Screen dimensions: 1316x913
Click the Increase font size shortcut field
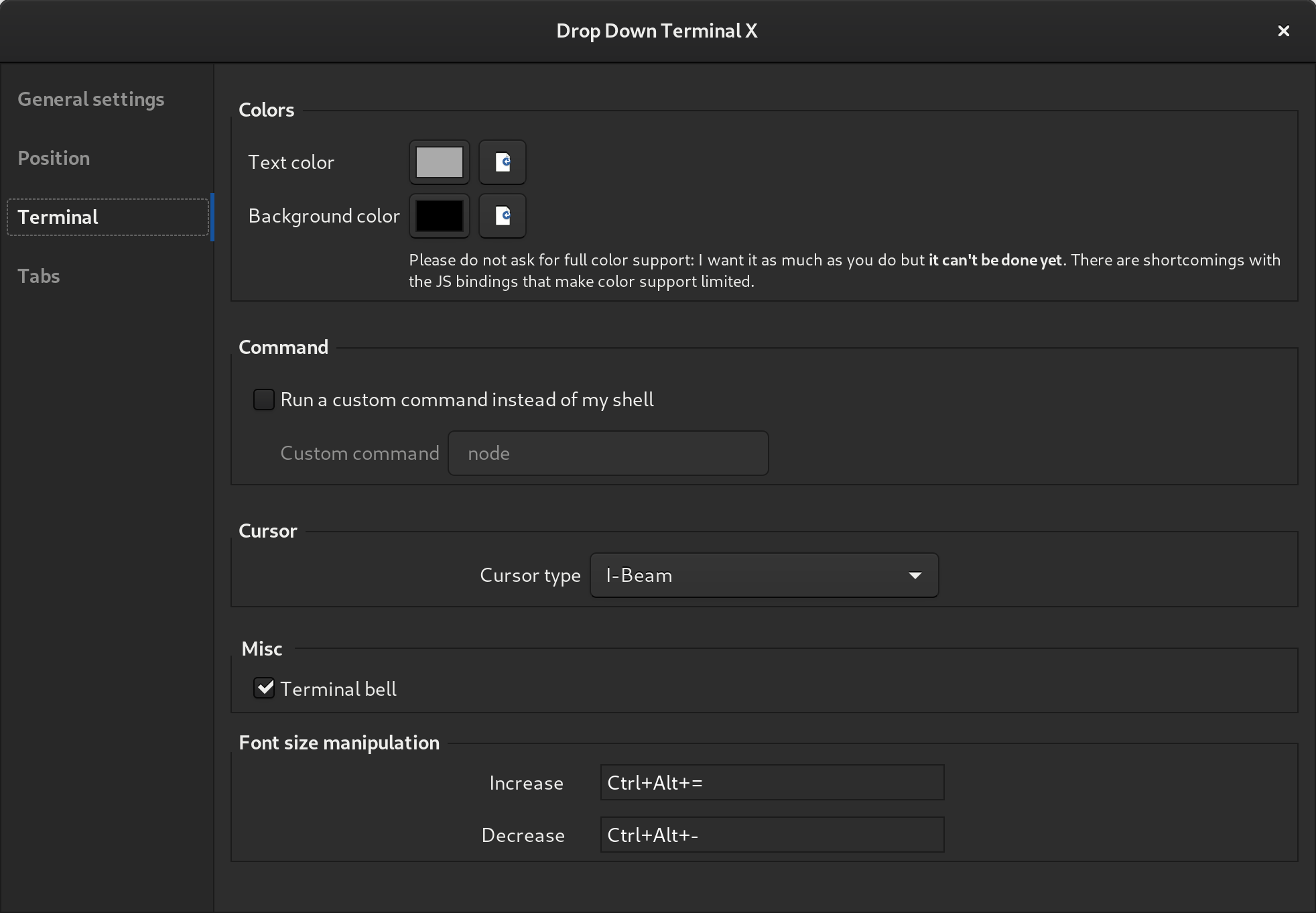pyautogui.click(x=772, y=782)
